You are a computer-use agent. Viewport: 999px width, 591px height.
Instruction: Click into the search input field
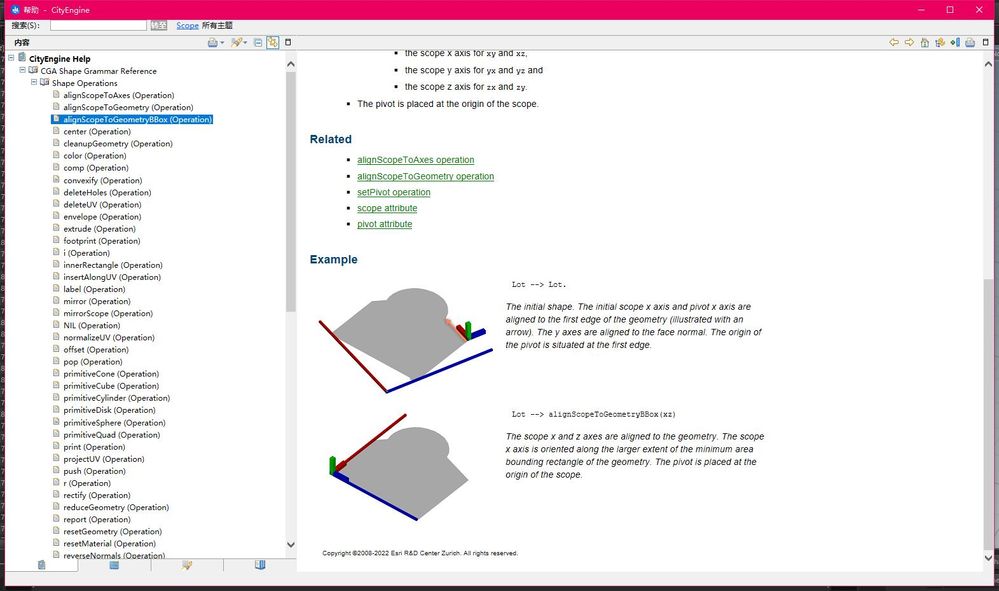[x=99, y=25]
